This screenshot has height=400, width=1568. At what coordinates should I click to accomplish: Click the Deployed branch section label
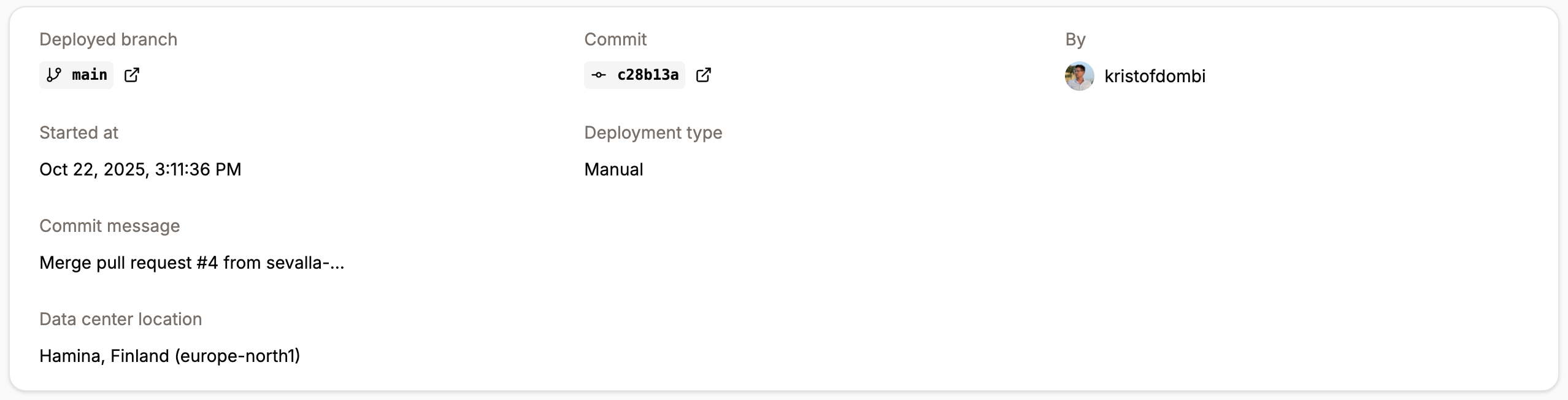point(108,39)
